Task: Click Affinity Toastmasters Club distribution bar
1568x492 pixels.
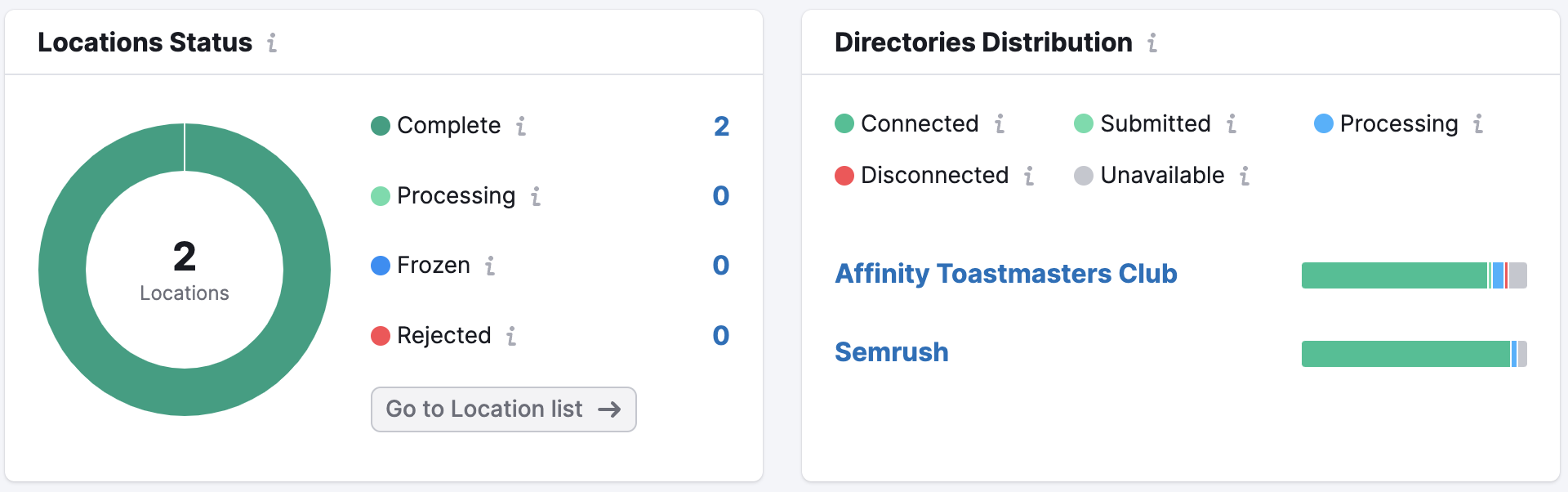Action: [1413, 275]
